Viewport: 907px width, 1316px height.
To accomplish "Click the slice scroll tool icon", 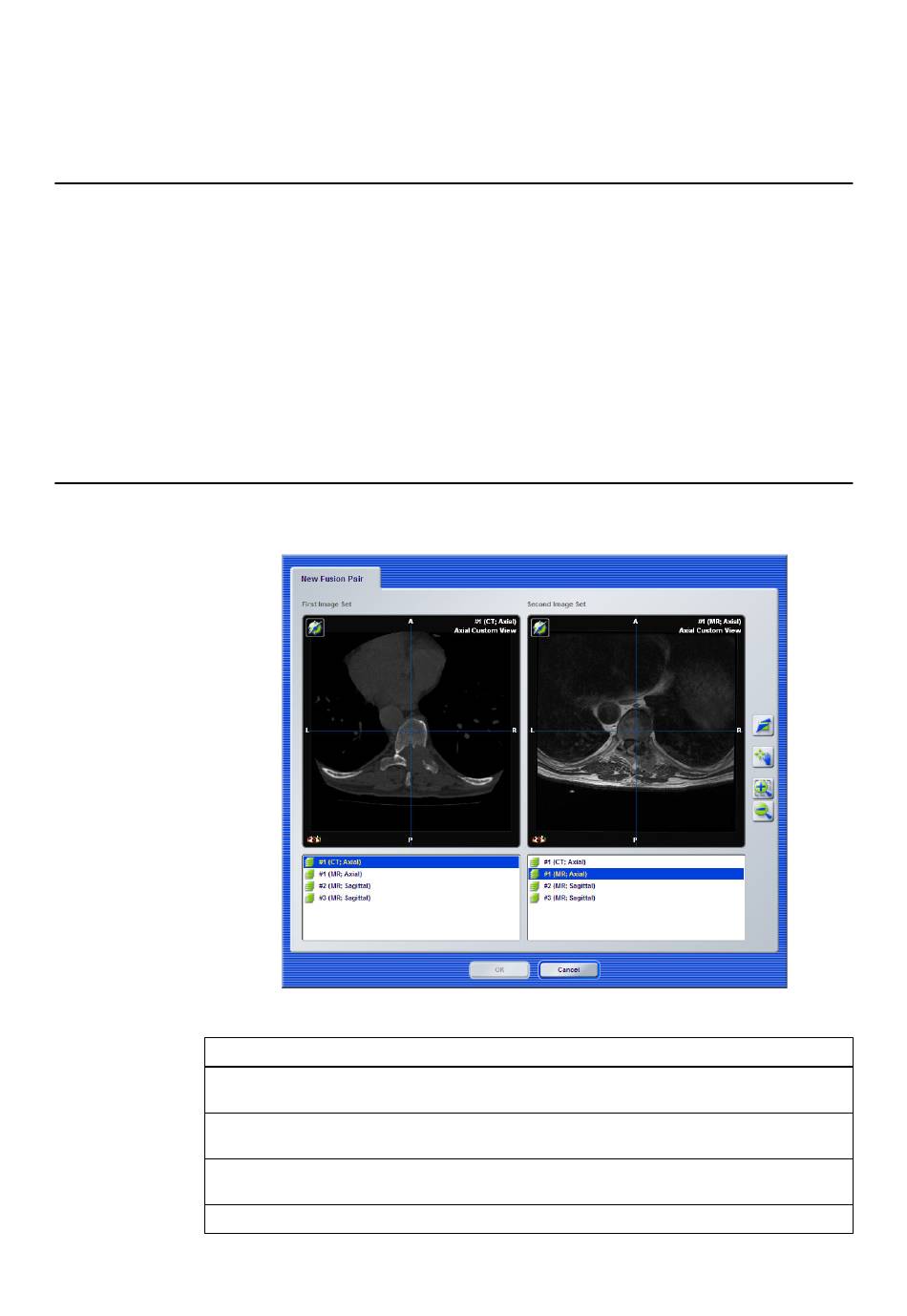I will pos(763,726).
